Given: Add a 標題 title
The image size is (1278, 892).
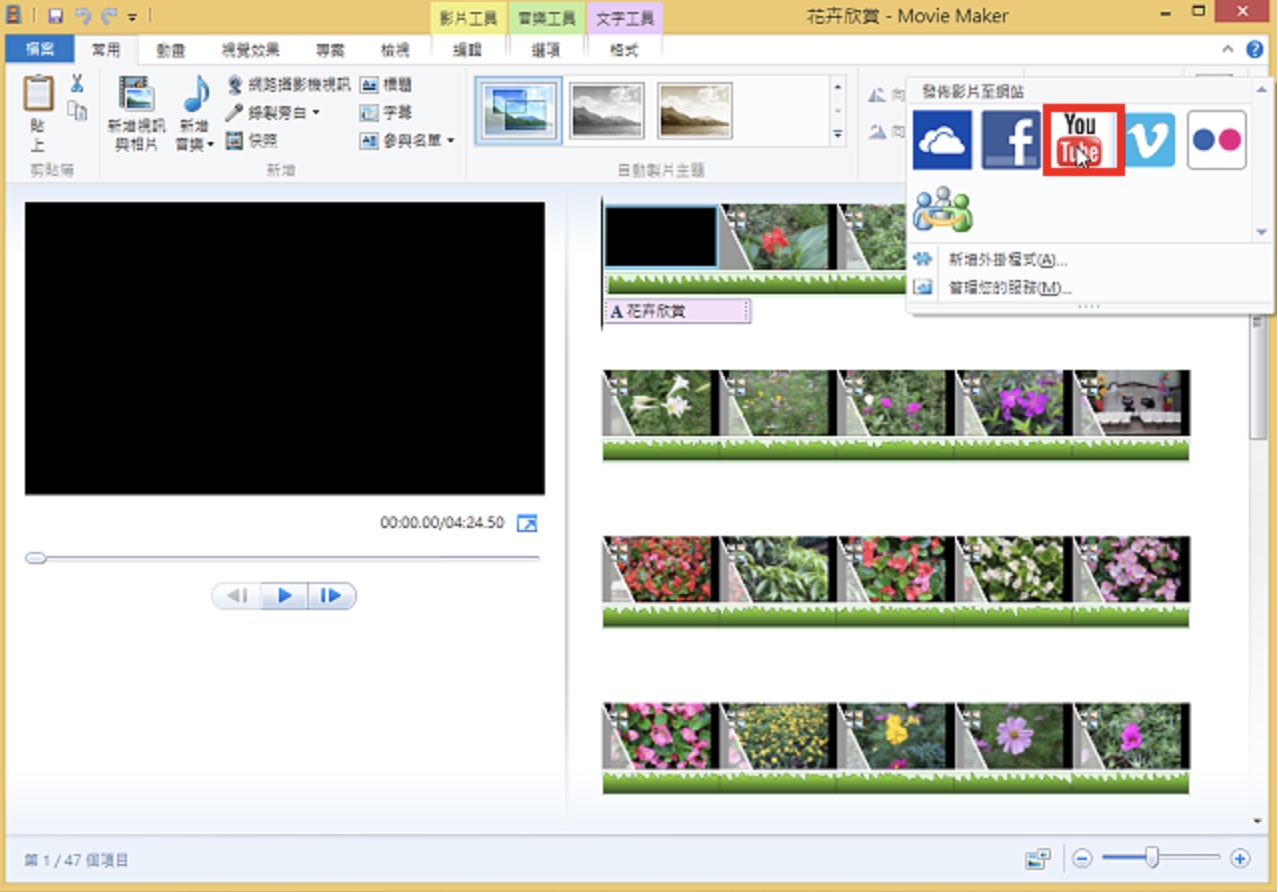Looking at the screenshot, I should [x=386, y=84].
